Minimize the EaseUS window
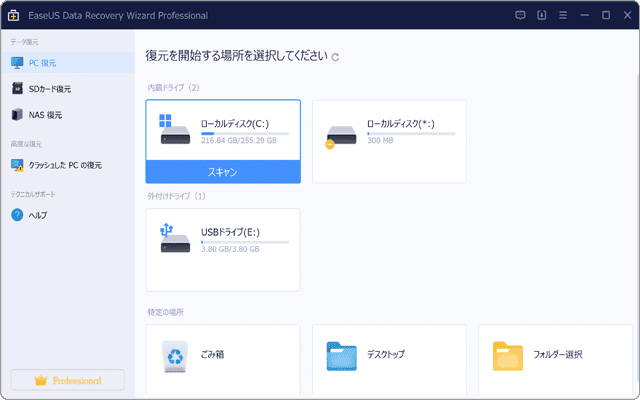This screenshot has height=400, width=640. (x=584, y=16)
